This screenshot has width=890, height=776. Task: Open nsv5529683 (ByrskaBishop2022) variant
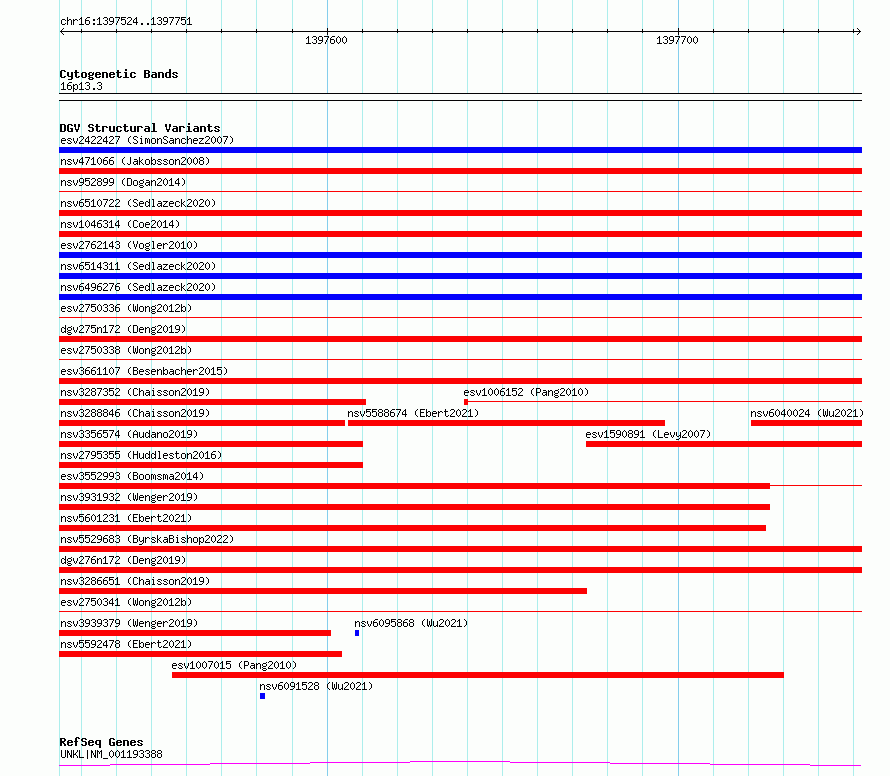tap(147, 539)
